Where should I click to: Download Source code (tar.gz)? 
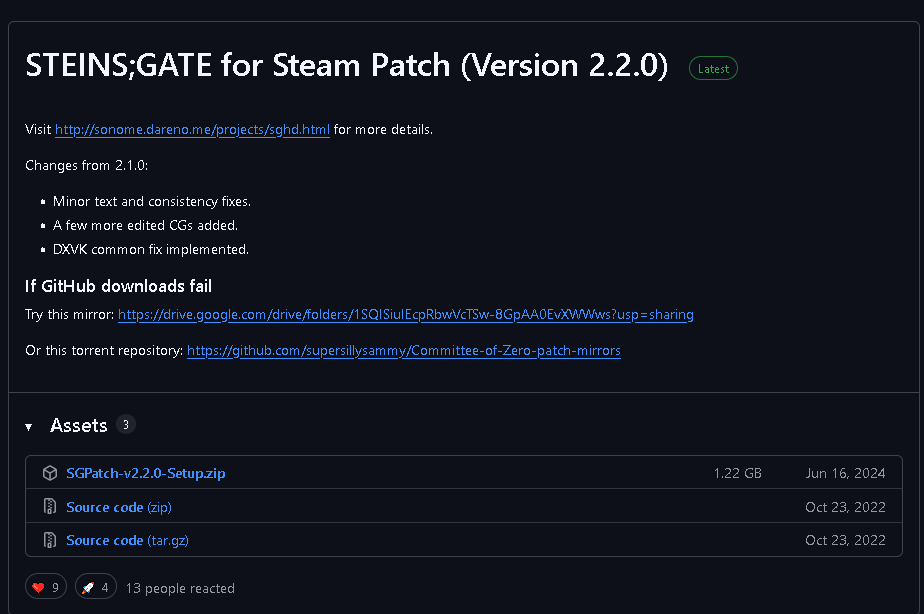pos(127,540)
